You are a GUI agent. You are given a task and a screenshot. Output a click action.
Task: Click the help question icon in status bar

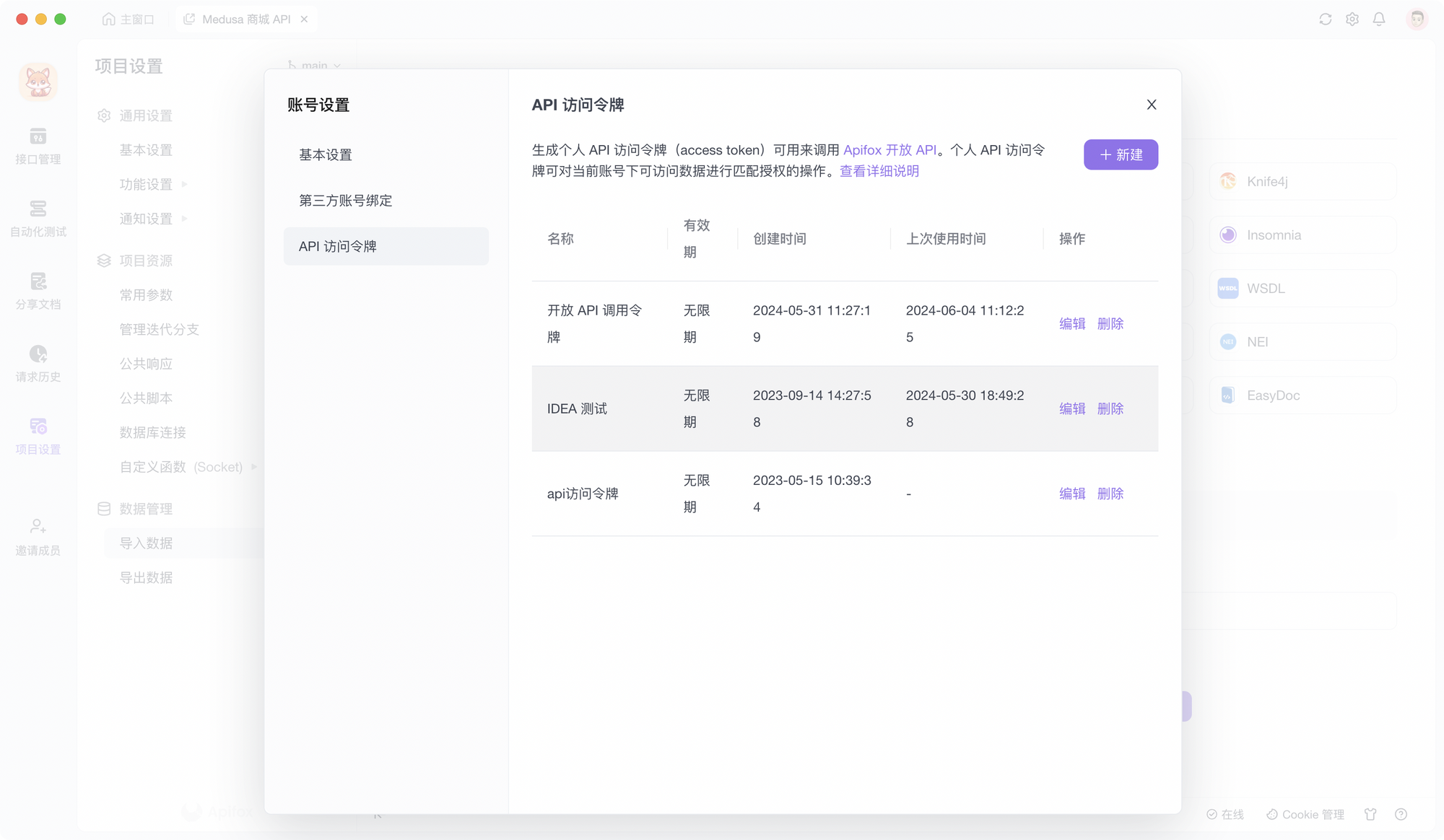tap(1401, 815)
